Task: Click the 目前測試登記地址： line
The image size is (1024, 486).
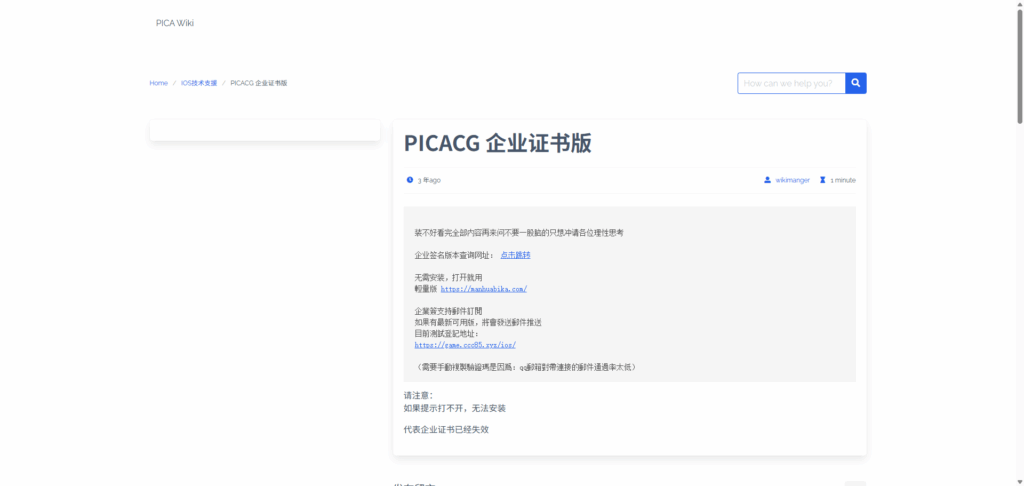Action: pyautogui.click(x=447, y=333)
